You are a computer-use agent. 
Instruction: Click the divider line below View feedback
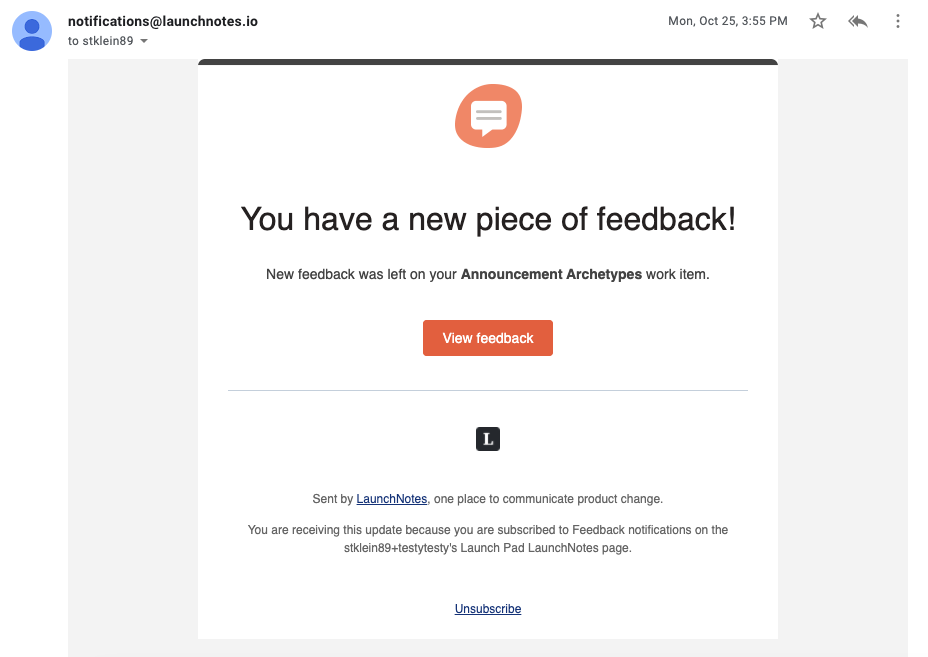point(488,391)
